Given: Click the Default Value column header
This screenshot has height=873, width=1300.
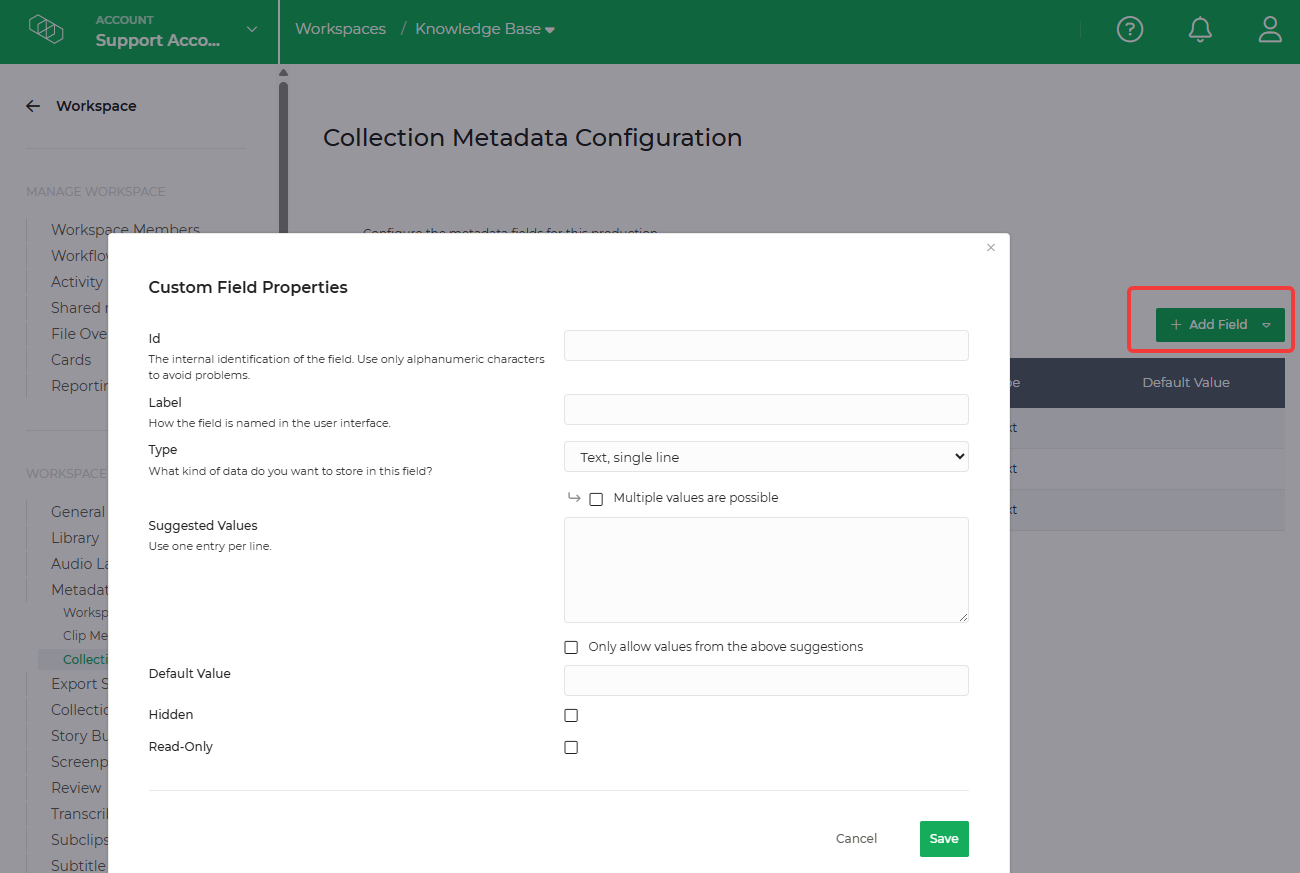Looking at the screenshot, I should pyautogui.click(x=1186, y=383).
